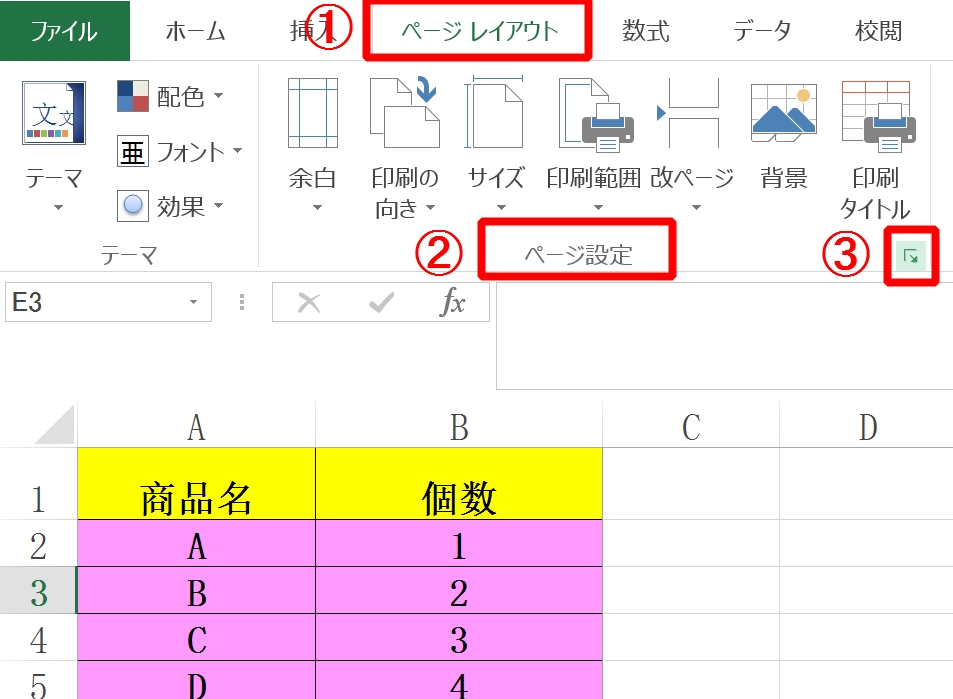953x699 pixels.
Task: Open the Name Box dropdown arrow
Action: point(193,303)
